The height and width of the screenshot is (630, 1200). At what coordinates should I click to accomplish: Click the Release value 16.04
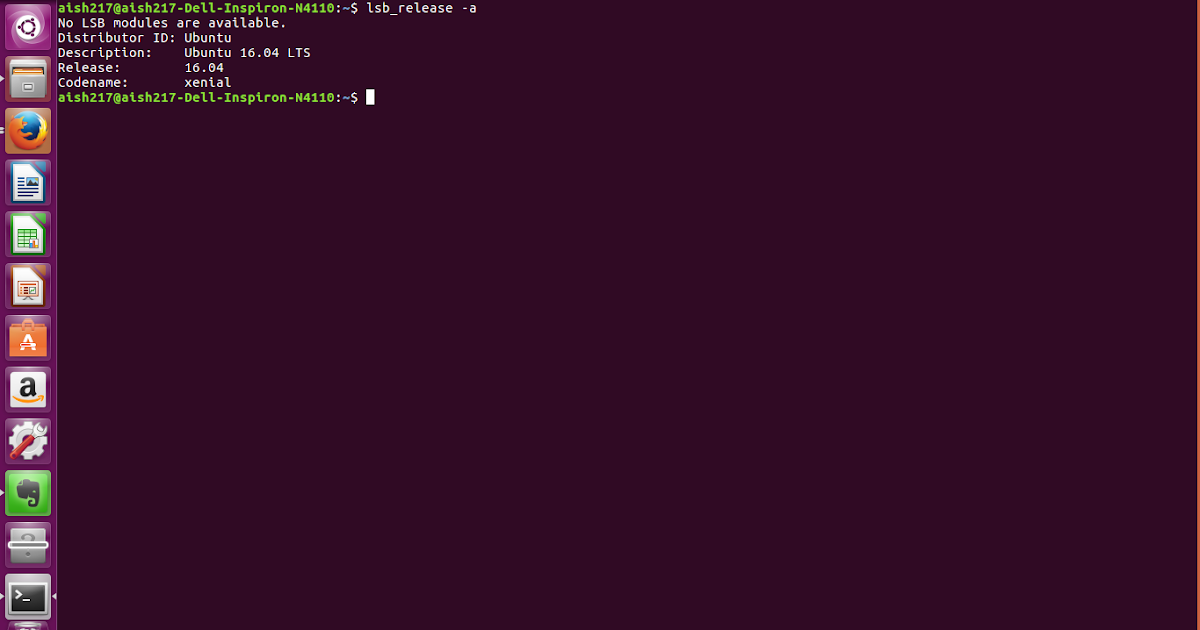(x=204, y=67)
